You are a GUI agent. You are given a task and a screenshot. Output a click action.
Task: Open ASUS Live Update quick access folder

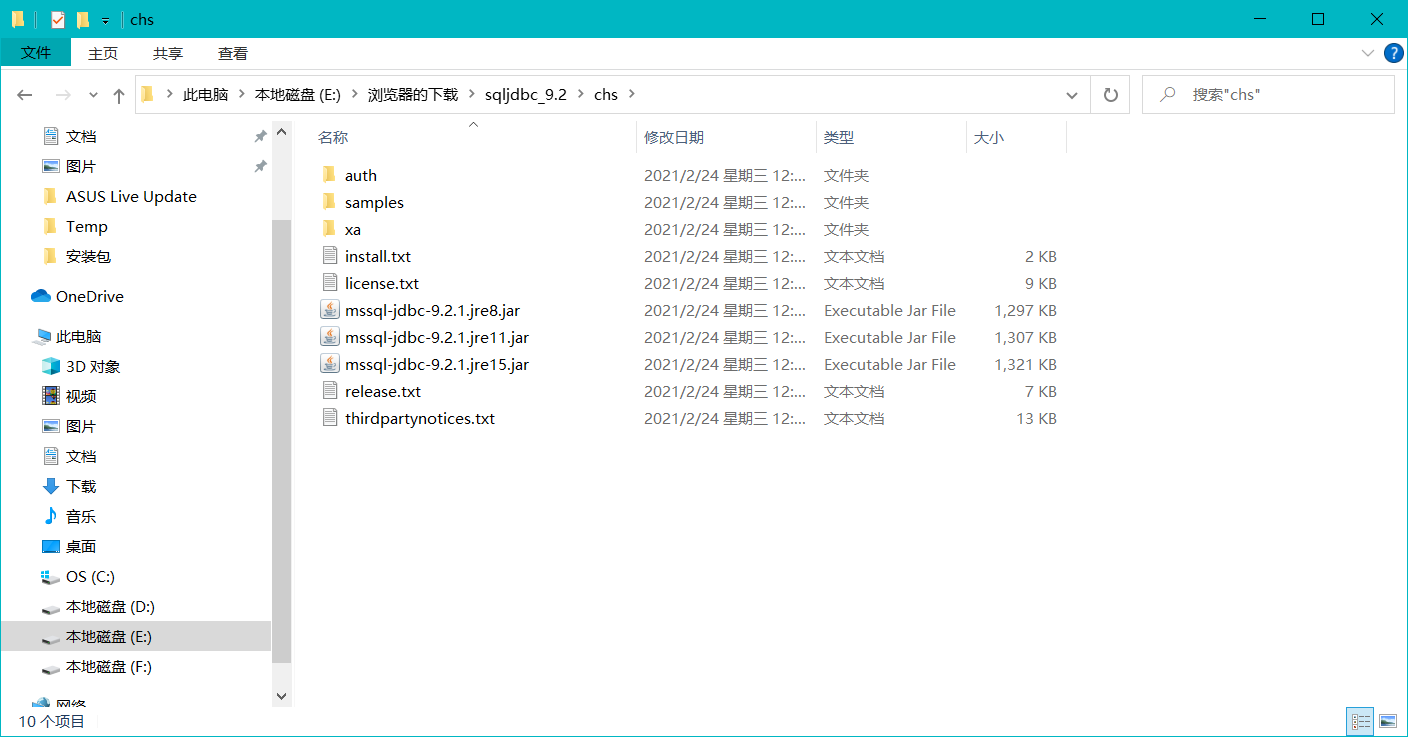(120, 196)
